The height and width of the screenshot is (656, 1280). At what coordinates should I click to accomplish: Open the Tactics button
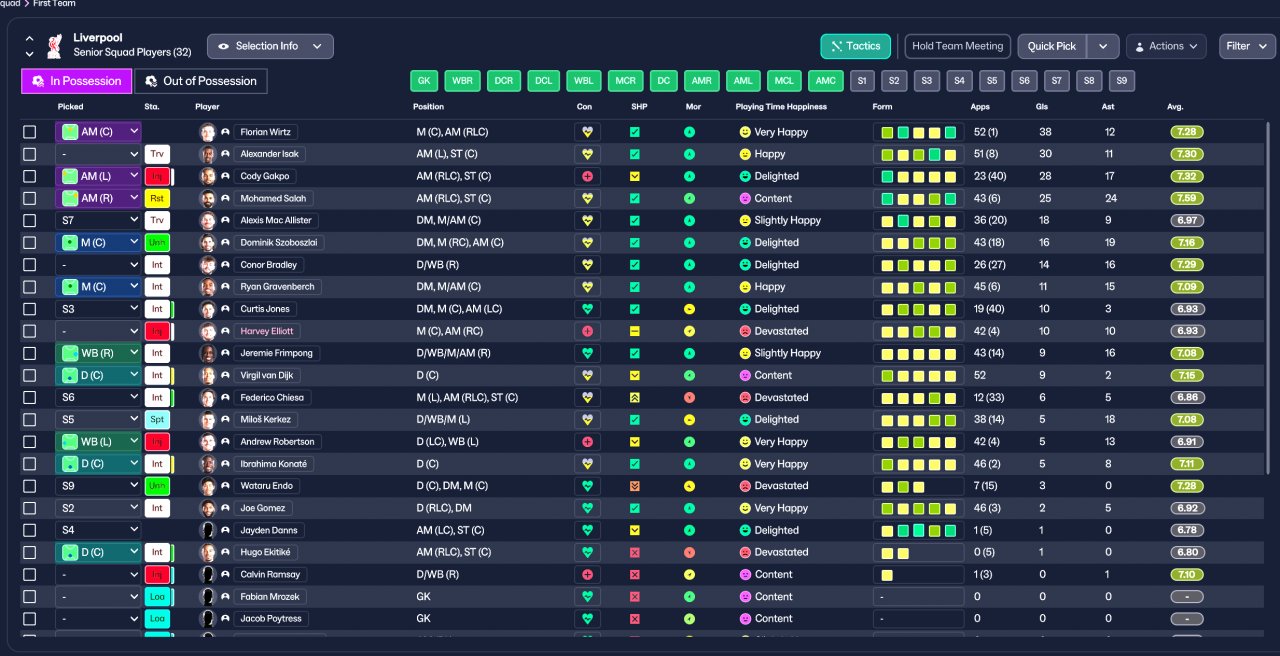click(x=855, y=46)
